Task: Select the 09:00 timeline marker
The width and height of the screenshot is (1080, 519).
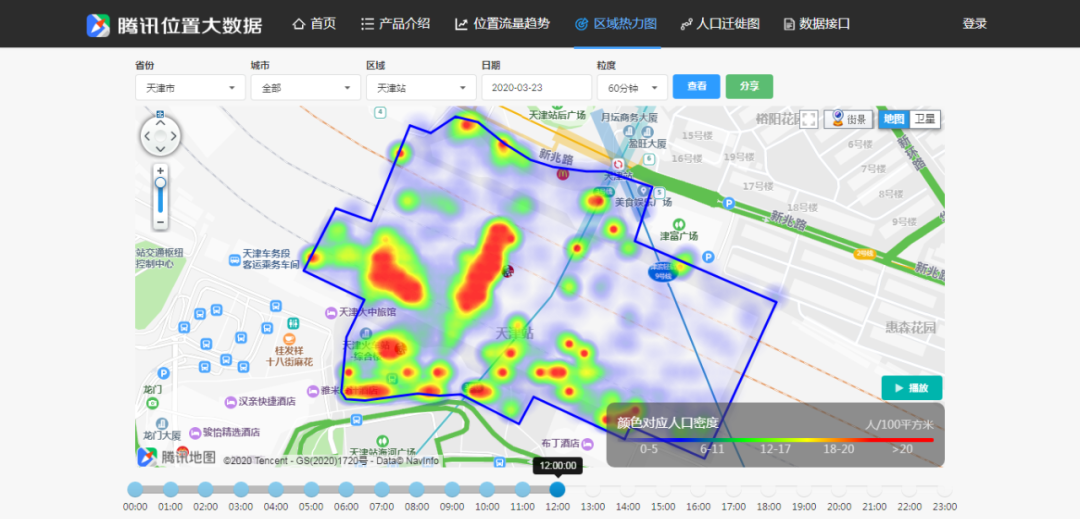Action: (452, 489)
